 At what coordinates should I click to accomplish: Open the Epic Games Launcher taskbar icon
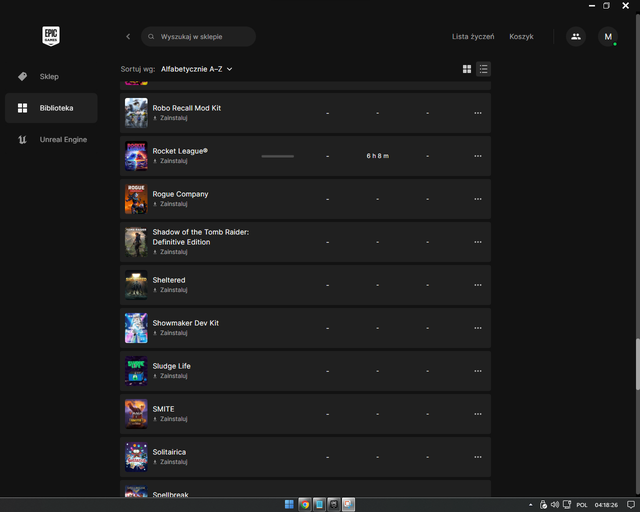pyautogui.click(x=334, y=505)
